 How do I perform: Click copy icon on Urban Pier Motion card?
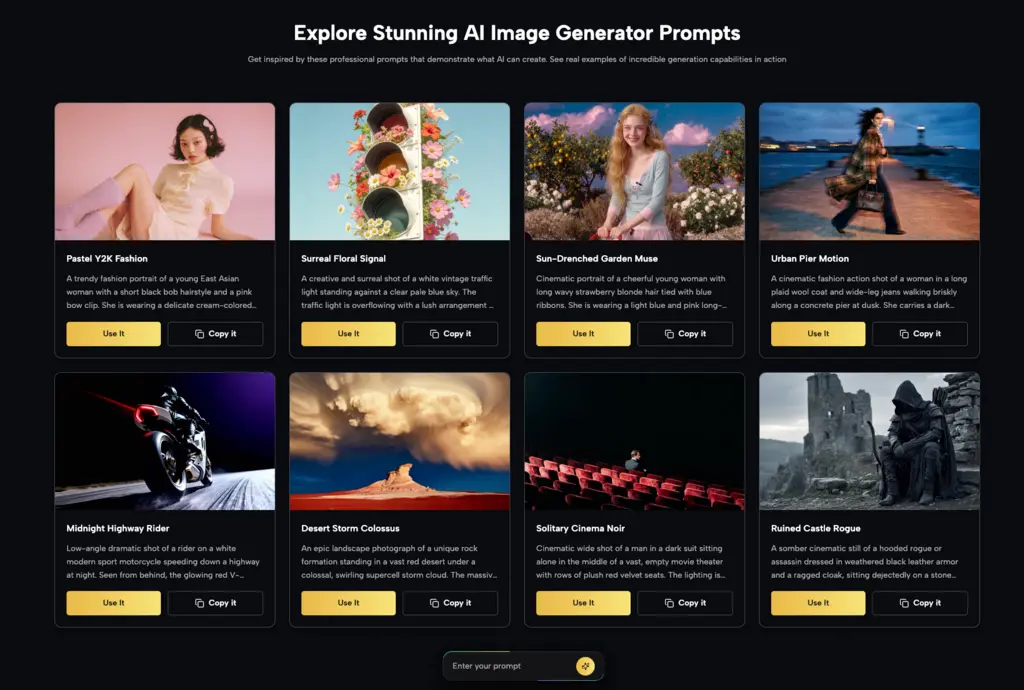[904, 334]
